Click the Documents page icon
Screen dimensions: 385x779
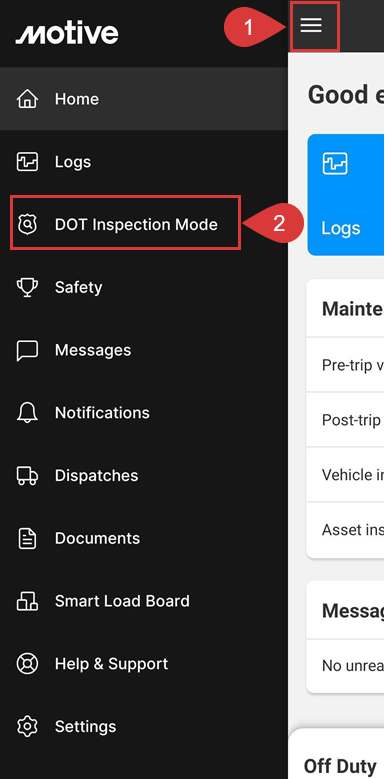(x=27, y=539)
